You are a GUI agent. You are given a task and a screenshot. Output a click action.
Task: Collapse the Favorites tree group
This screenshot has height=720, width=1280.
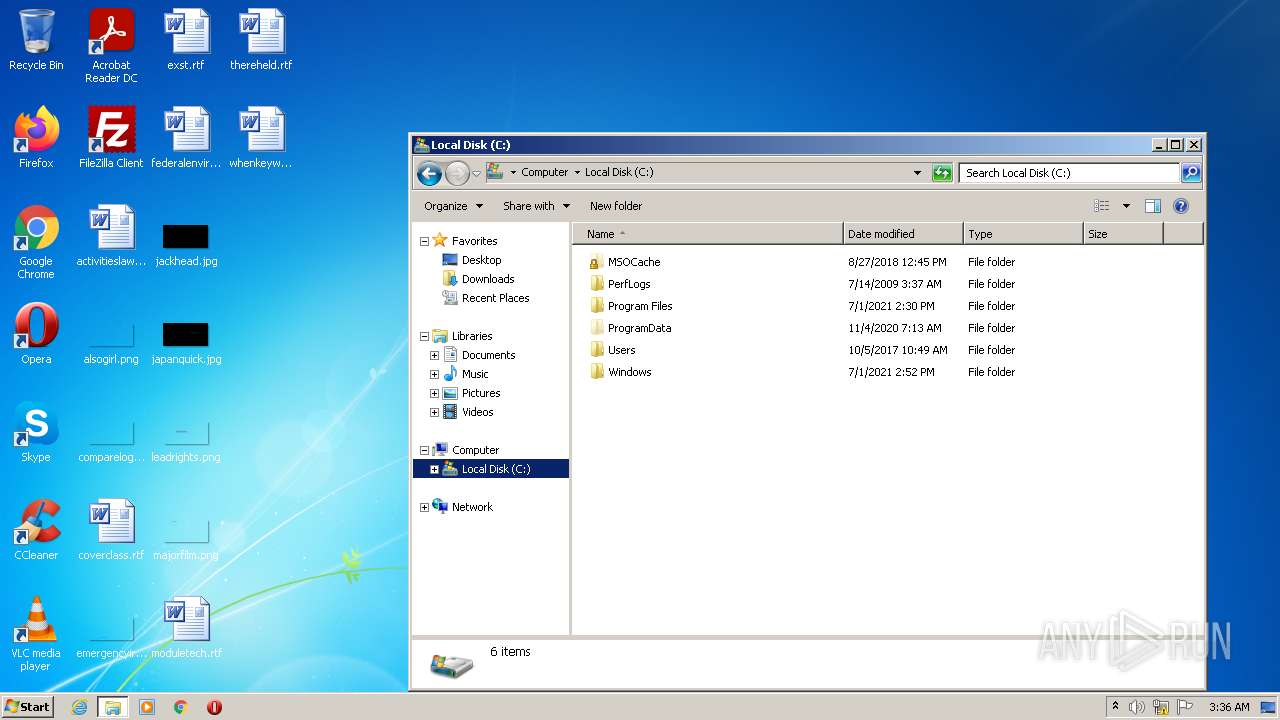[424, 241]
